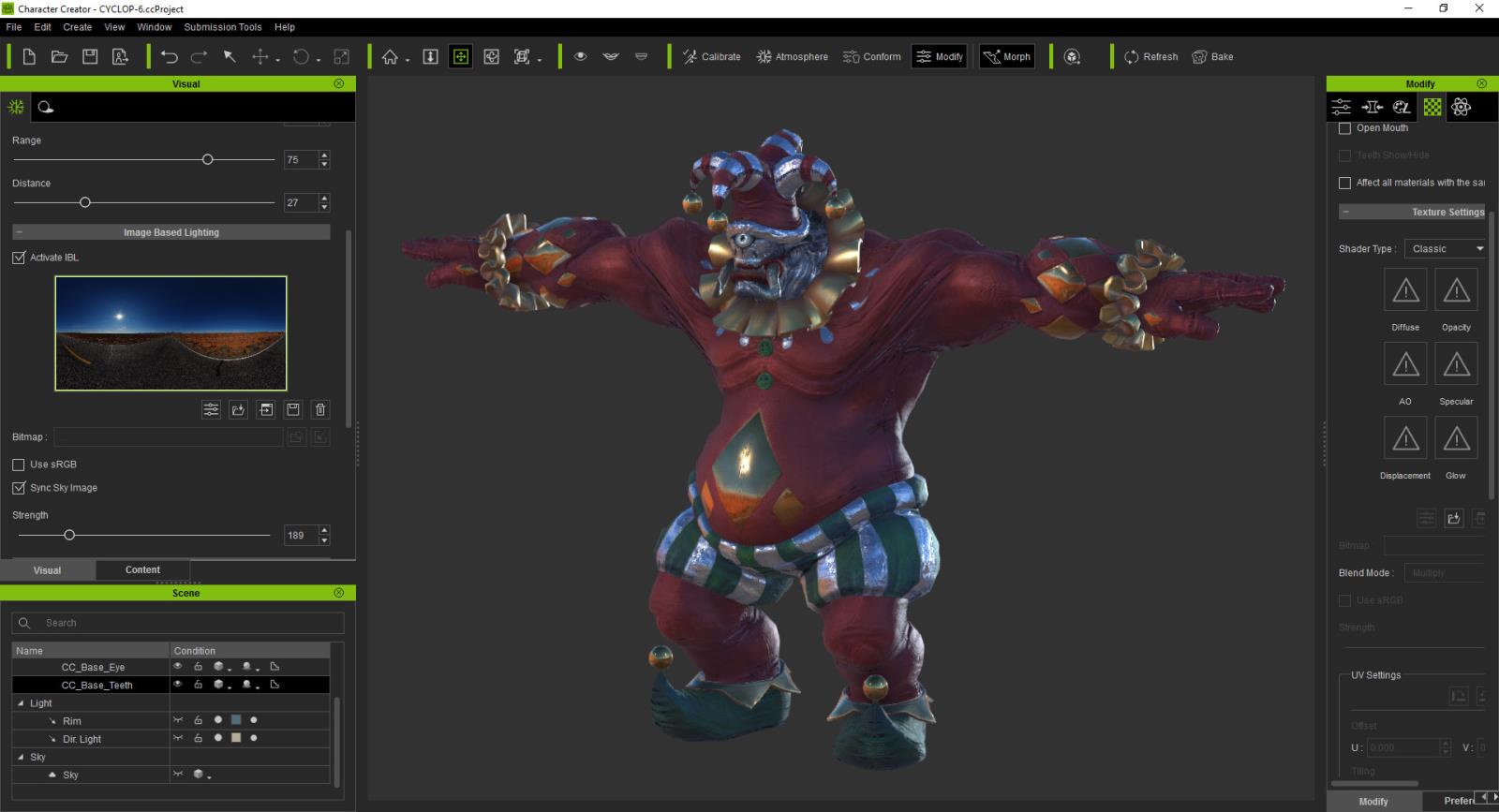Toggle the Modify panel button
Screen dimensions: 1499x812
coord(940,57)
